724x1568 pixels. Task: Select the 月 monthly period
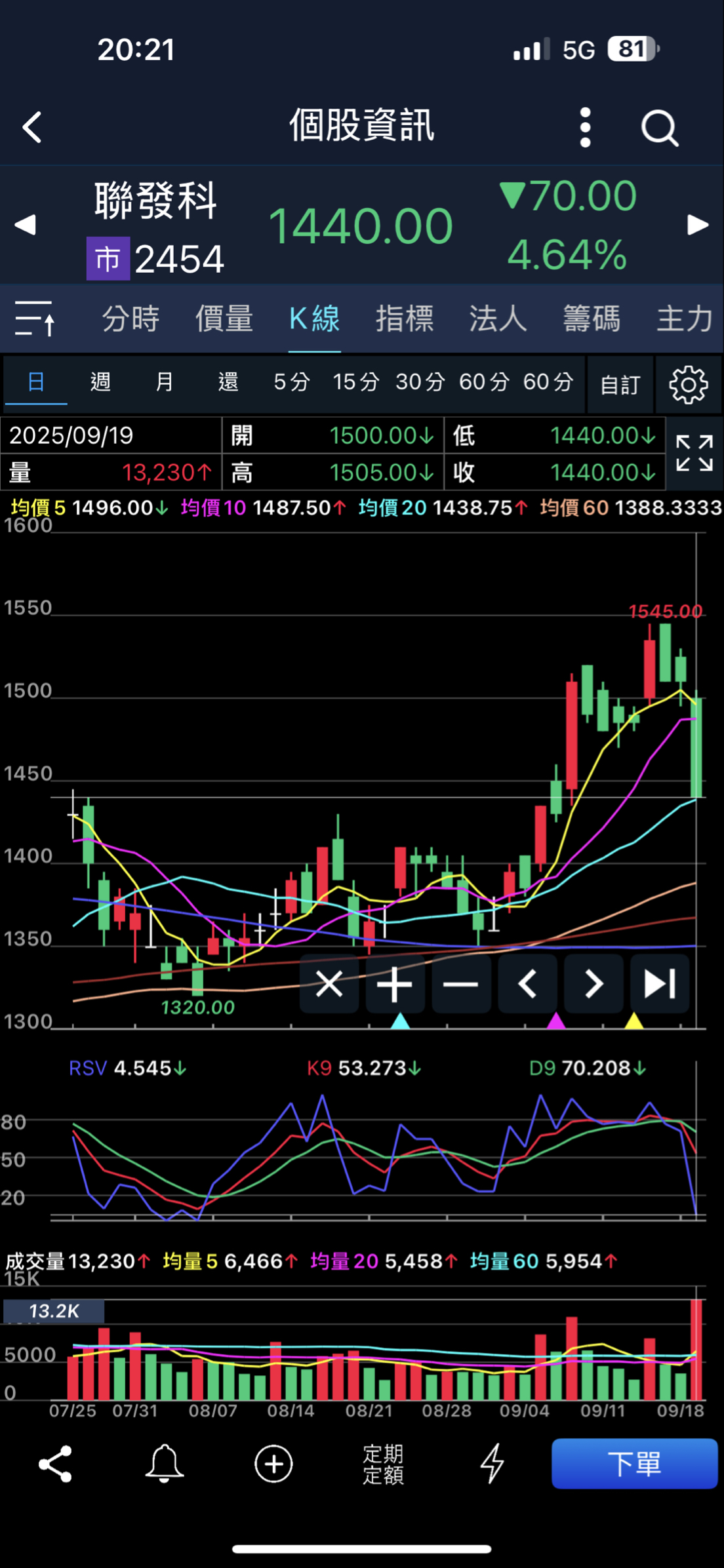coord(164,382)
